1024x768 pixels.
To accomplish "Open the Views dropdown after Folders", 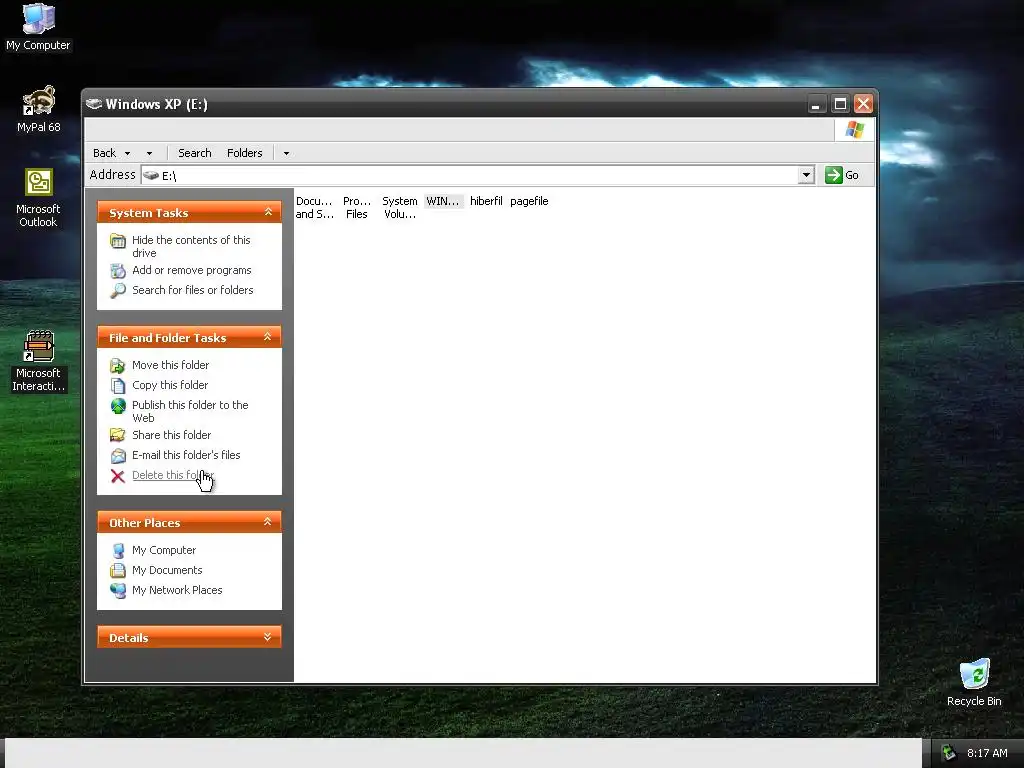I will tap(286, 153).
